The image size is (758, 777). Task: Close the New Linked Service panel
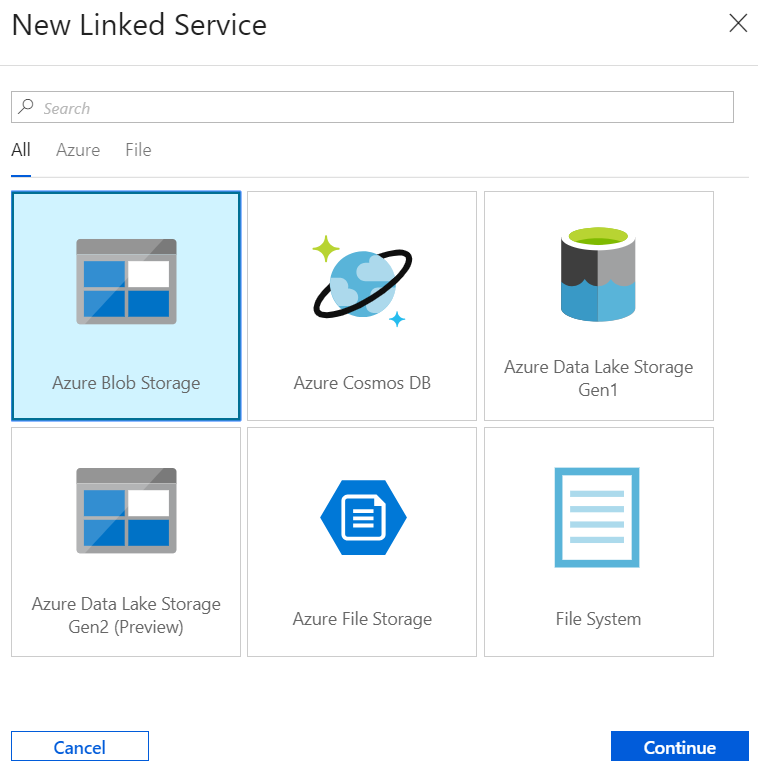click(738, 24)
